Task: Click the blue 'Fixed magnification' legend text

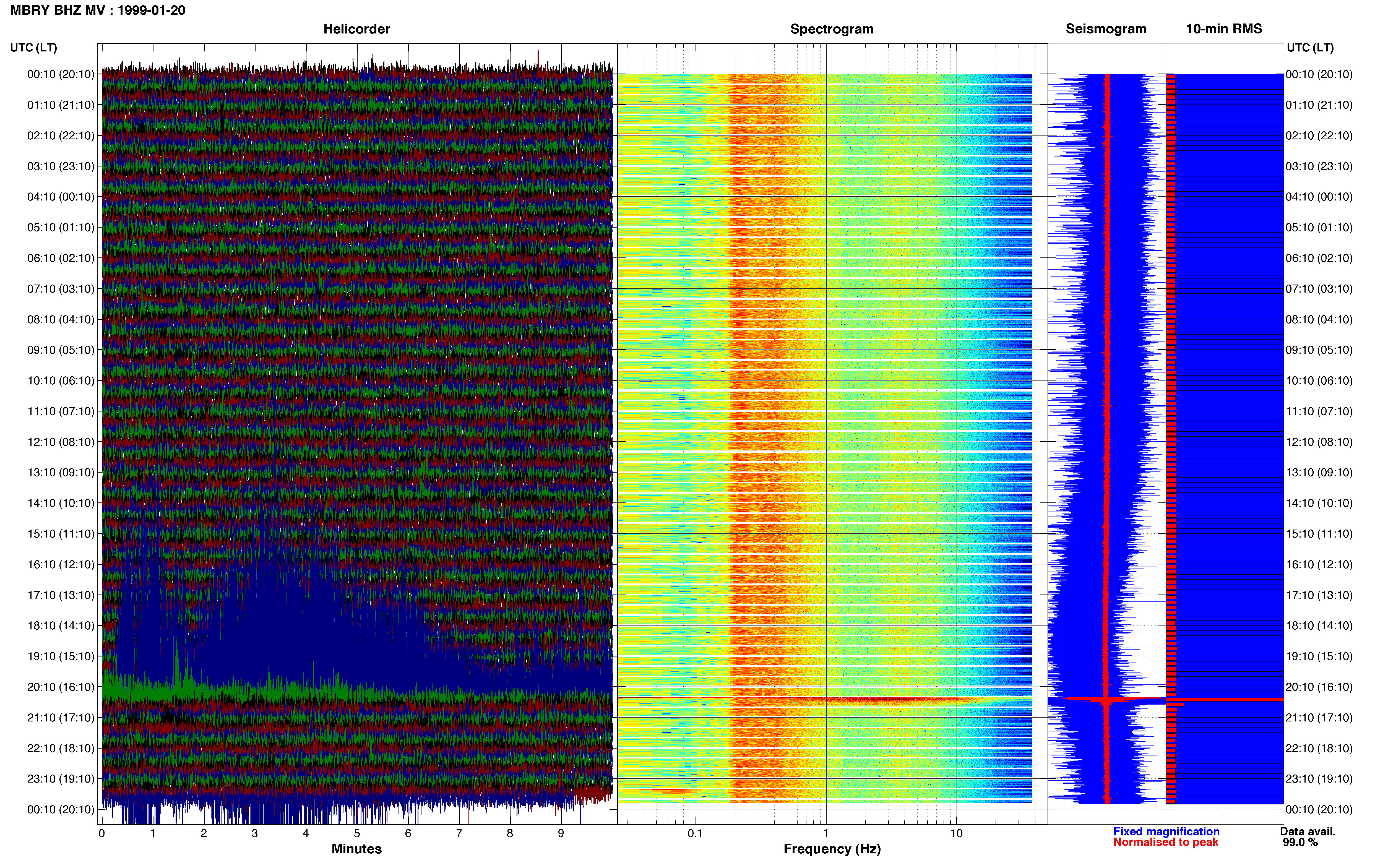Action: (1166, 832)
